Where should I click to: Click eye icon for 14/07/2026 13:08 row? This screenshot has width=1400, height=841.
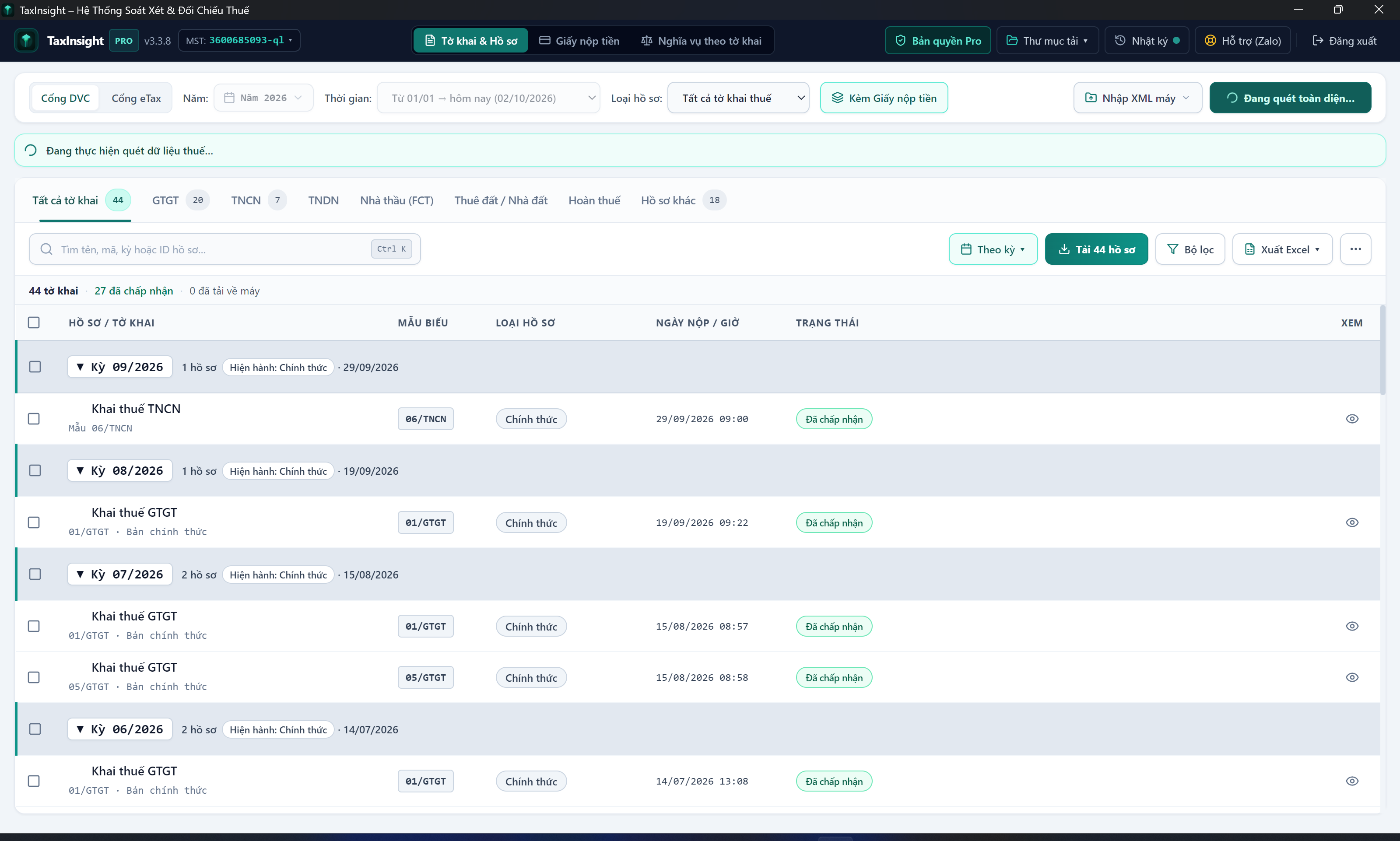(1352, 781)
